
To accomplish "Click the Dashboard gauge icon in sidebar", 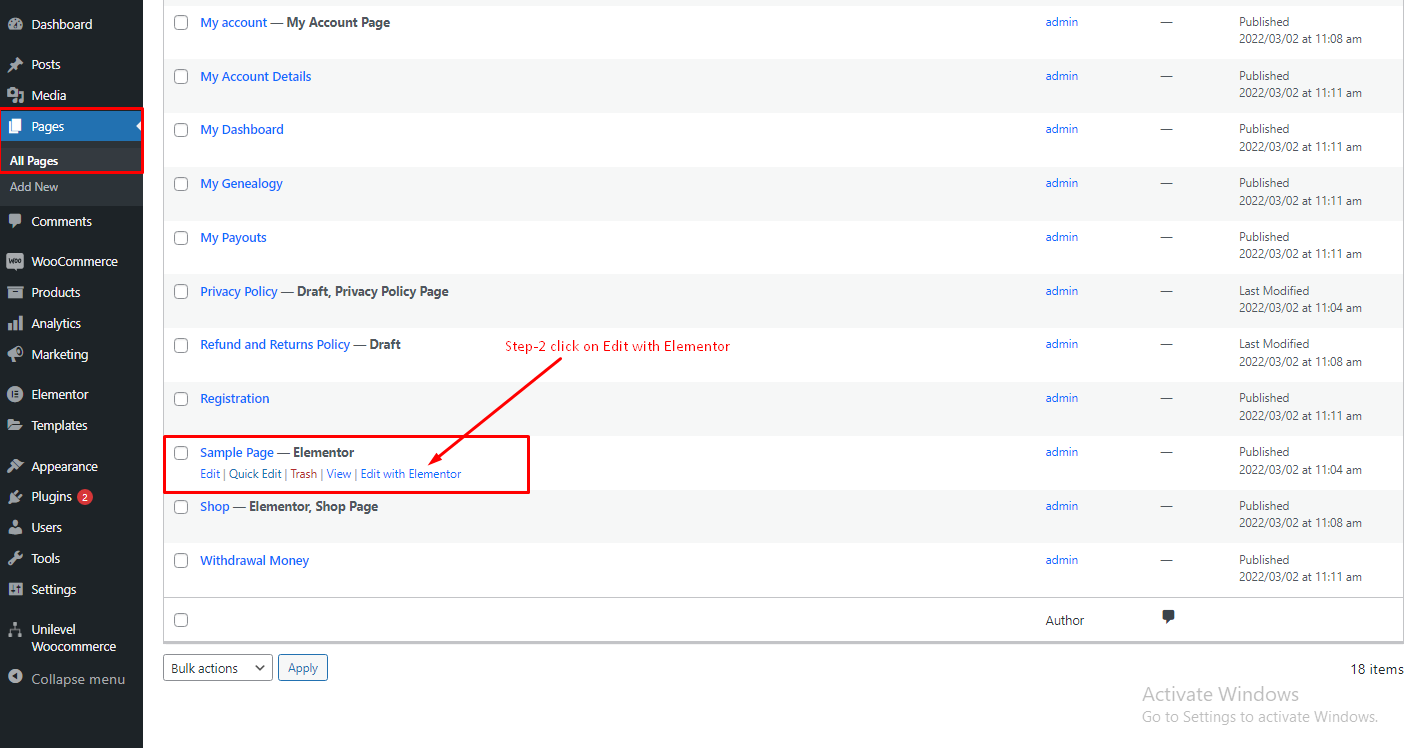I will pyautogui.click(x=15, y=24).
